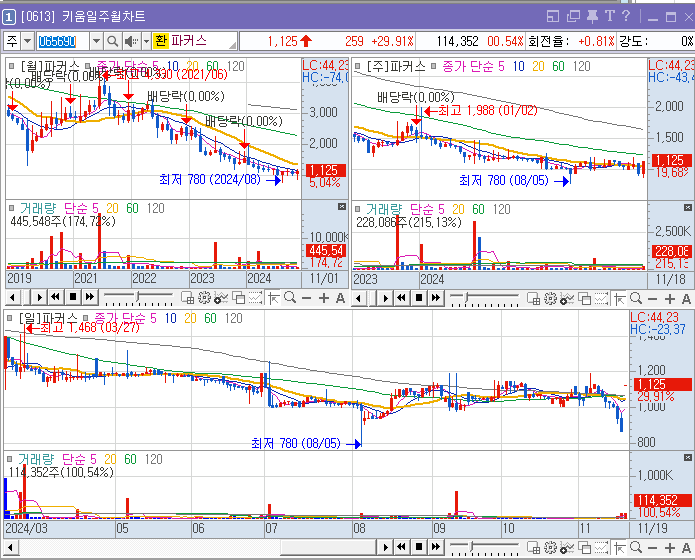Open the stock code search magnifier
The height and width of the screenshot is (560, 695).
113,42
